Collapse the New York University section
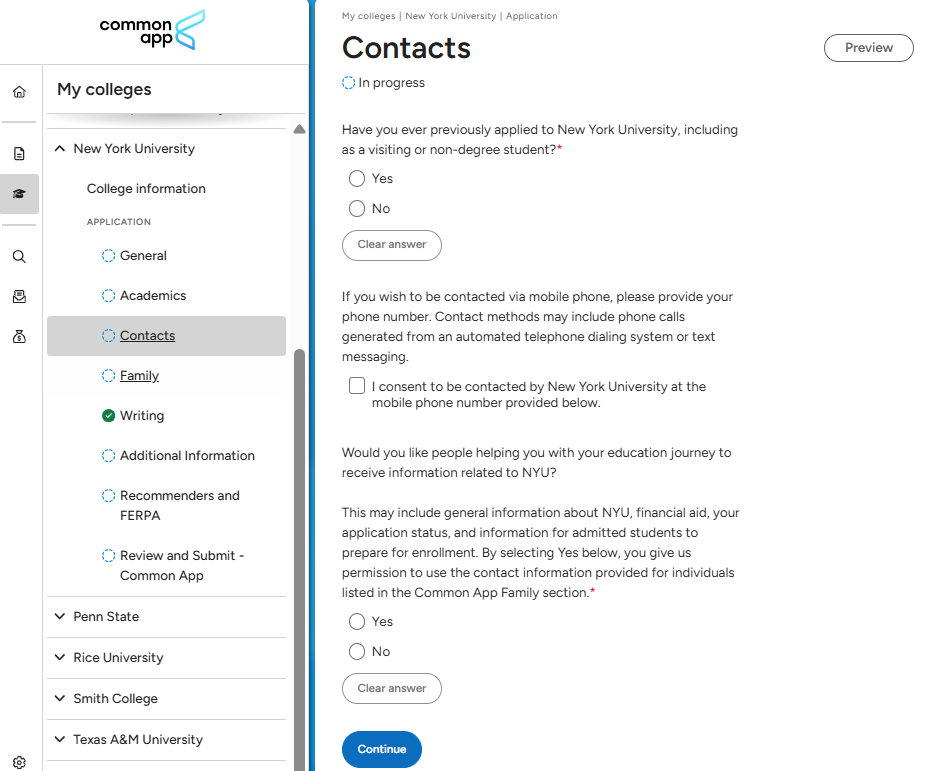 pyautogui.click(x=60, y=149)
